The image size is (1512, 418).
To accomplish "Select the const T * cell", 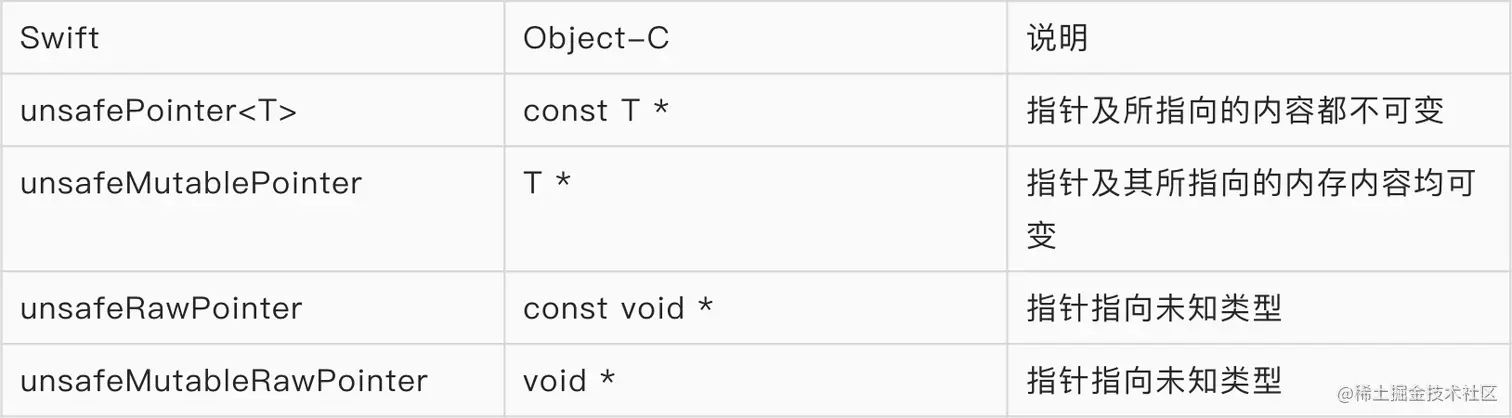I will tap(595, 111).
